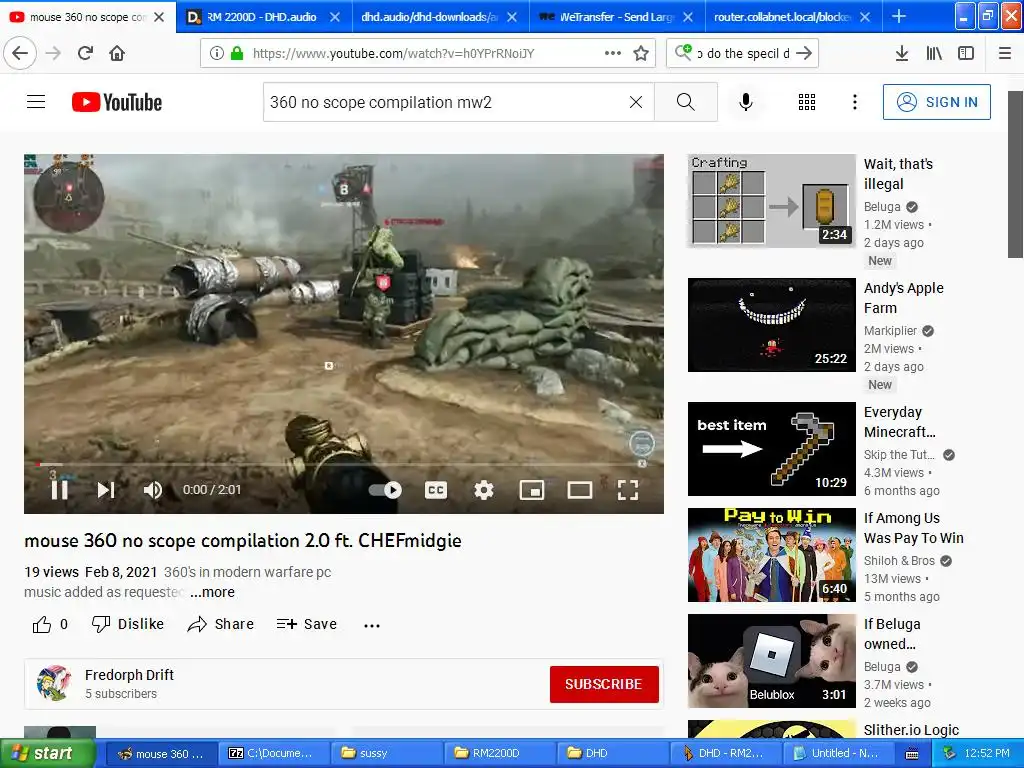The height and width of the screenshot is (768, 1024).
Task: Switch to the router.collabnet.local tab
Action: coord(782,17)
